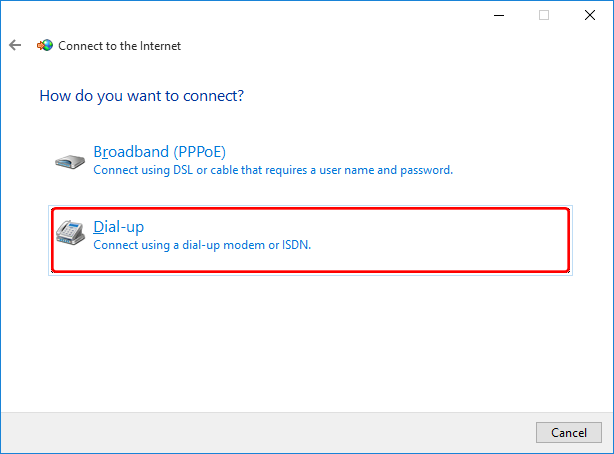
Task: Click the PPPoE text in the Broadband title
Action: (x=200, y=152)
